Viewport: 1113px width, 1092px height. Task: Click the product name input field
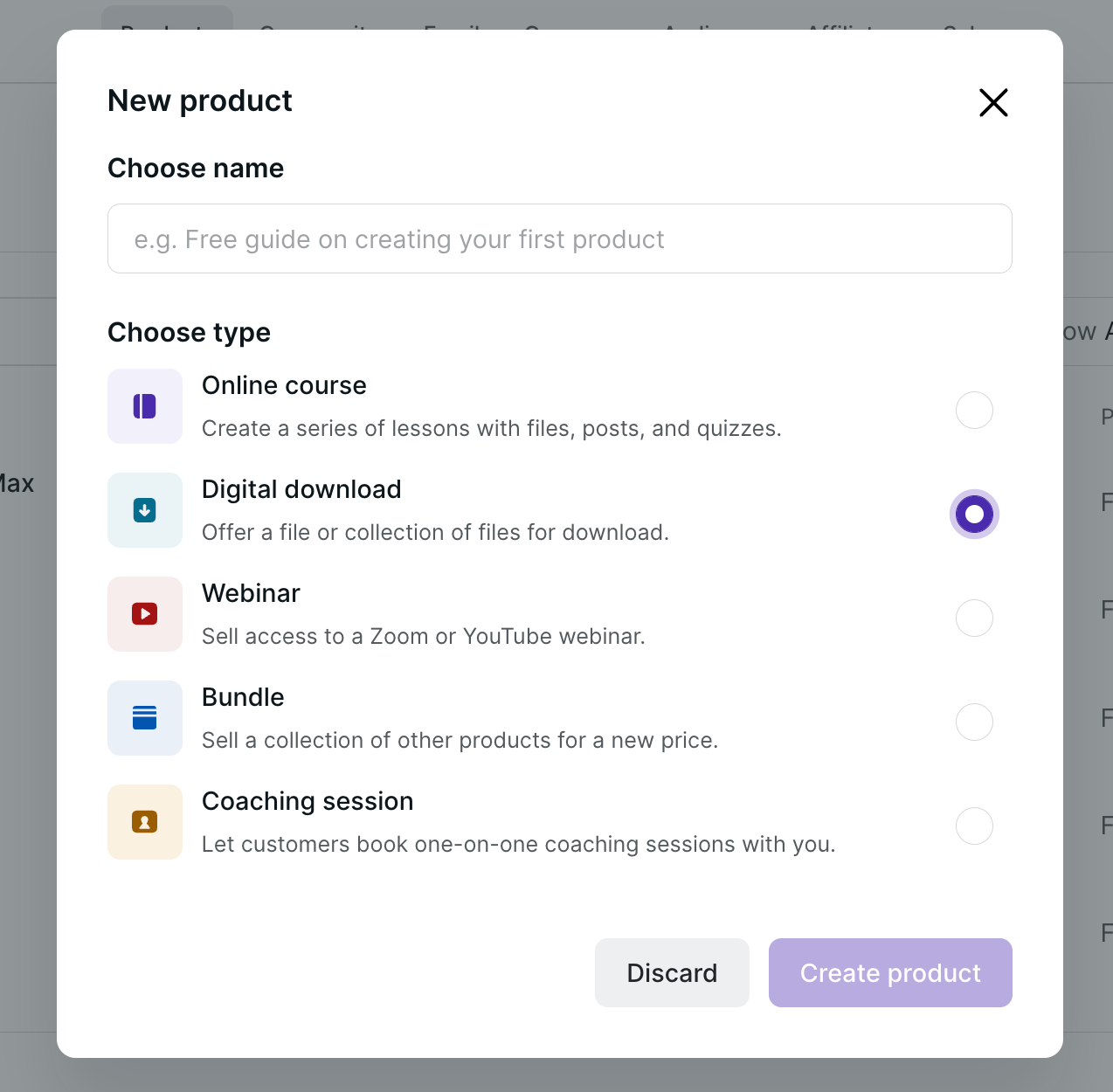559,238
